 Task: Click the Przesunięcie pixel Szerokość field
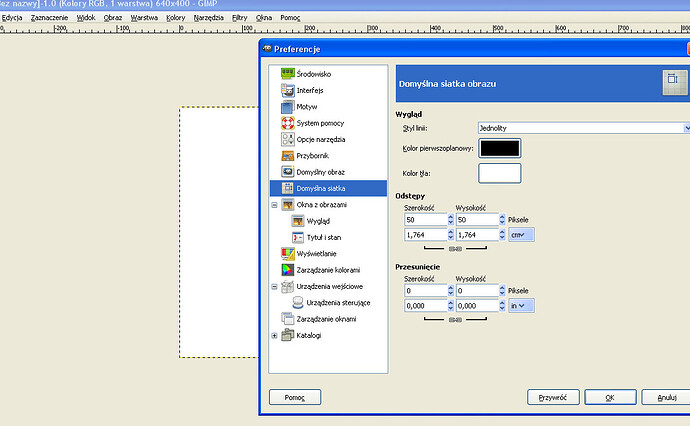pos(426,290)
